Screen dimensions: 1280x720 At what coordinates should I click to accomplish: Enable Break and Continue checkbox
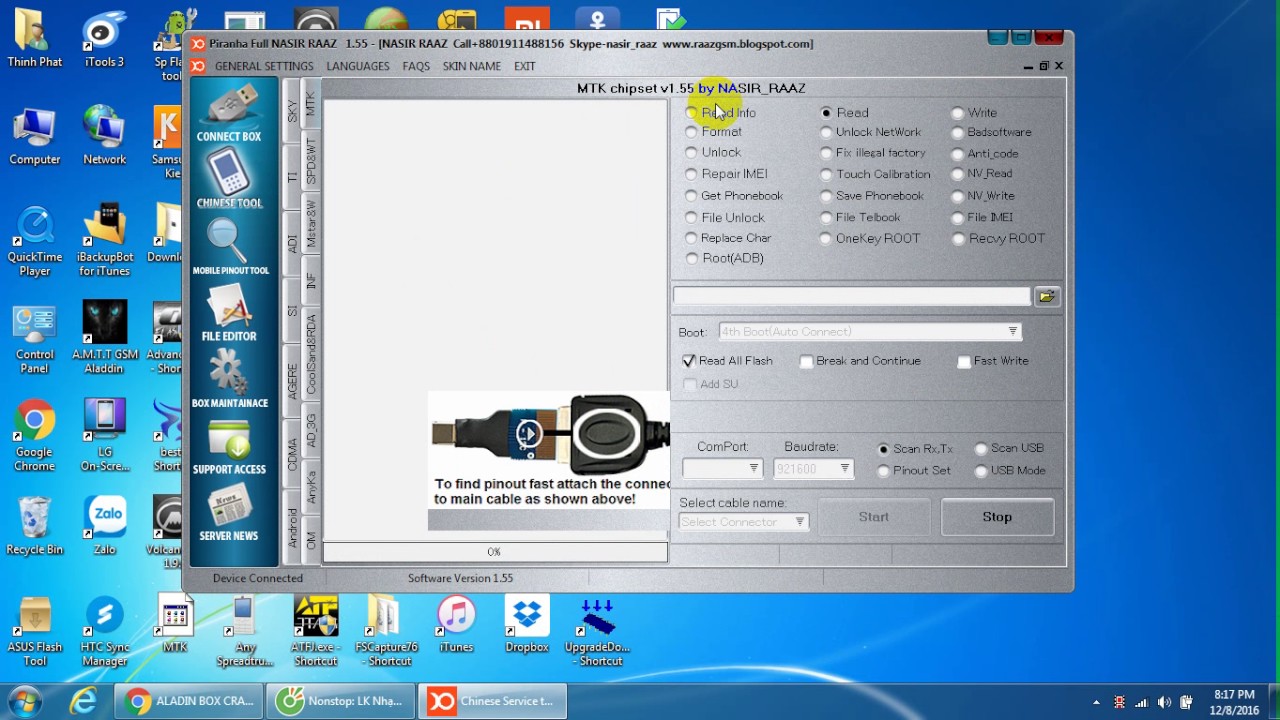pyautogui.click(x=860, y=361)
